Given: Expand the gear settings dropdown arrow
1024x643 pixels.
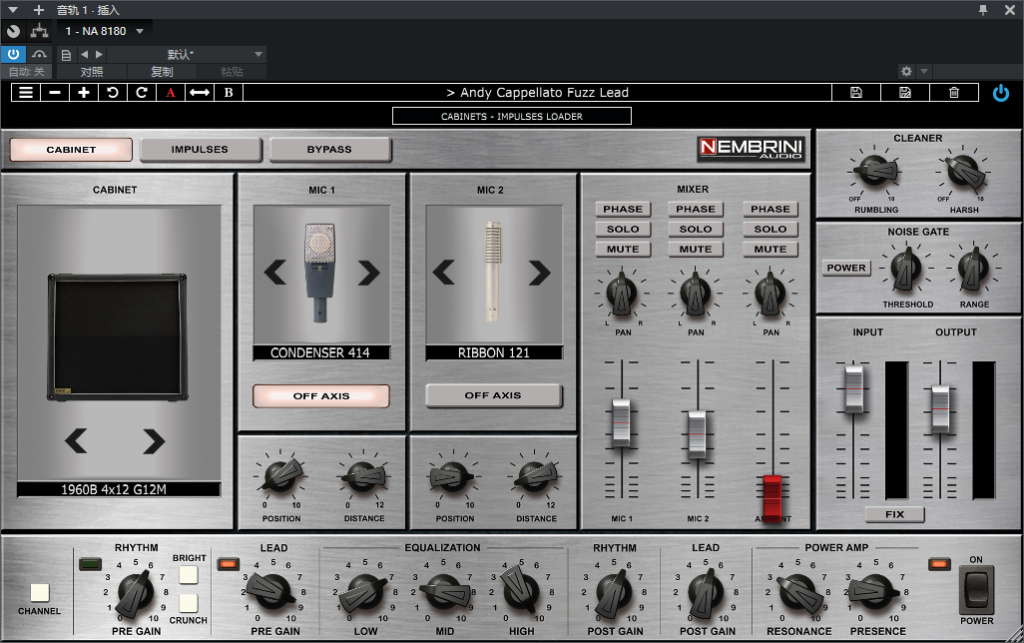Looking at the screenshot, I should coord(924,72).
